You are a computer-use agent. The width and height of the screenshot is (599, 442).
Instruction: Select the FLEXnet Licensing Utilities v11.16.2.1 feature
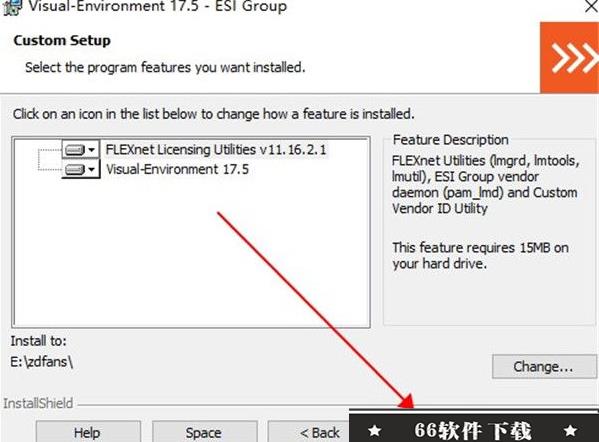point(216,149)
